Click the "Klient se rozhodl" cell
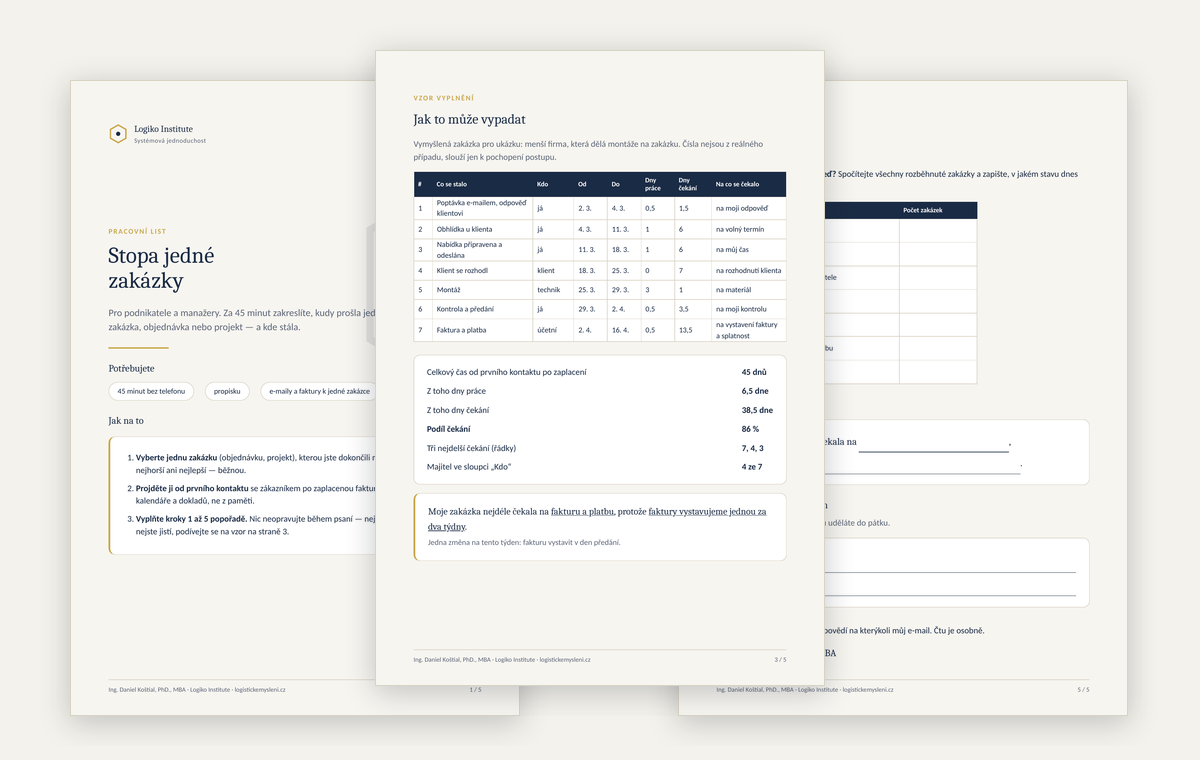This screenshot has width=1200, height=760. coord(483,271)
